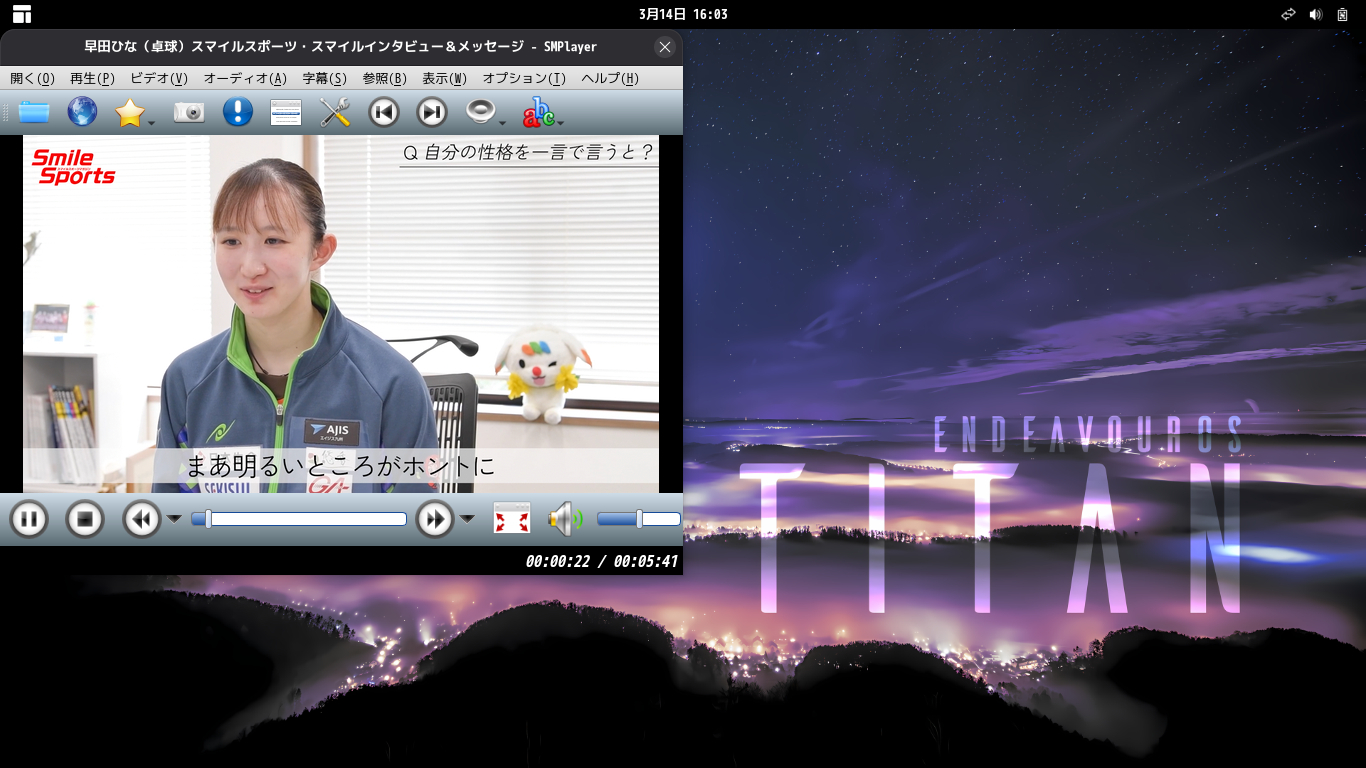Viewport: 1366px width, 768px height.
Task: Skip to the next playlist item
Action: 432,112
